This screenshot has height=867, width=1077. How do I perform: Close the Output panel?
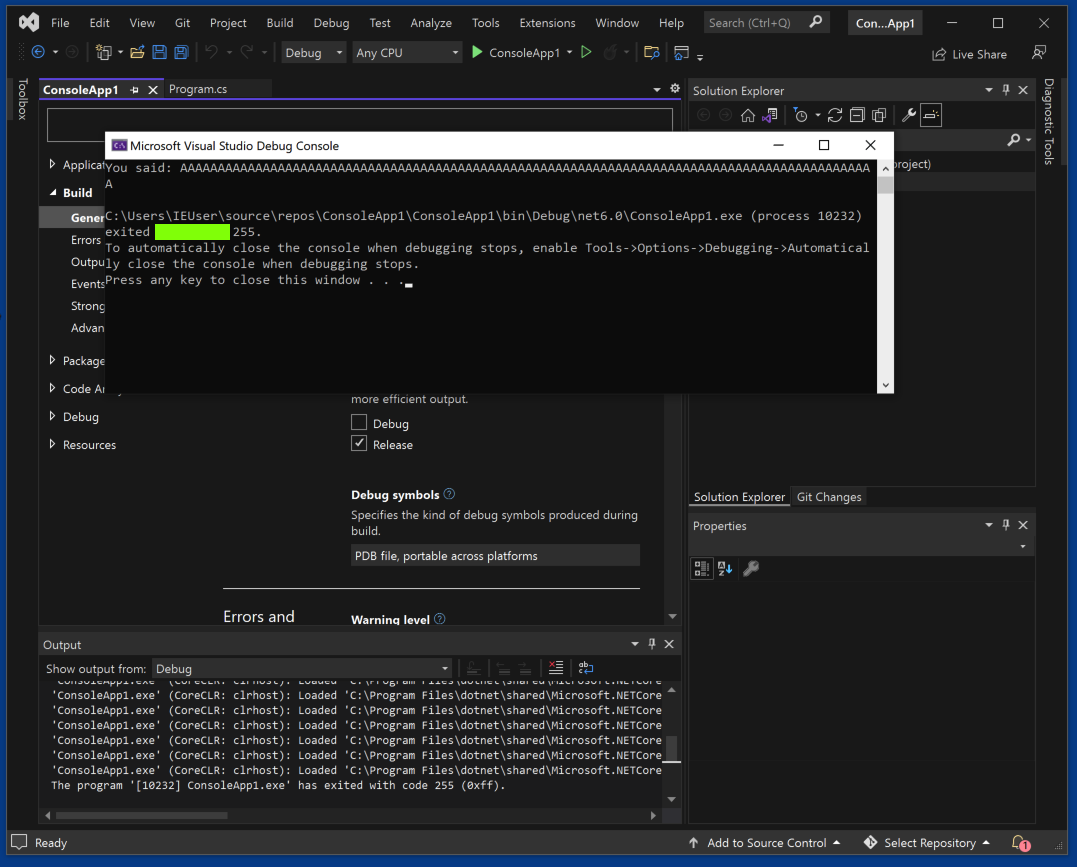click(669, 644)
